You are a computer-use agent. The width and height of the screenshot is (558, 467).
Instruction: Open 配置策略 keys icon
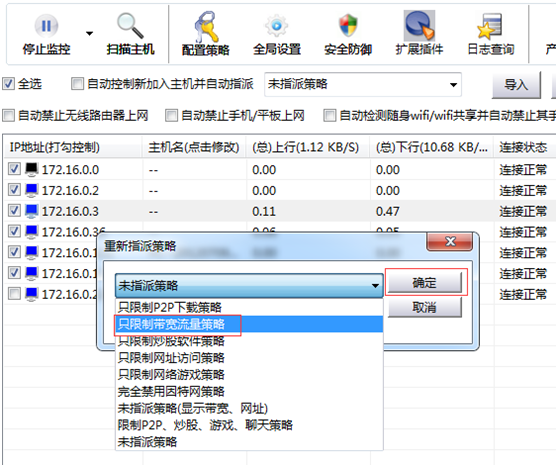click(x=206, y=27)
